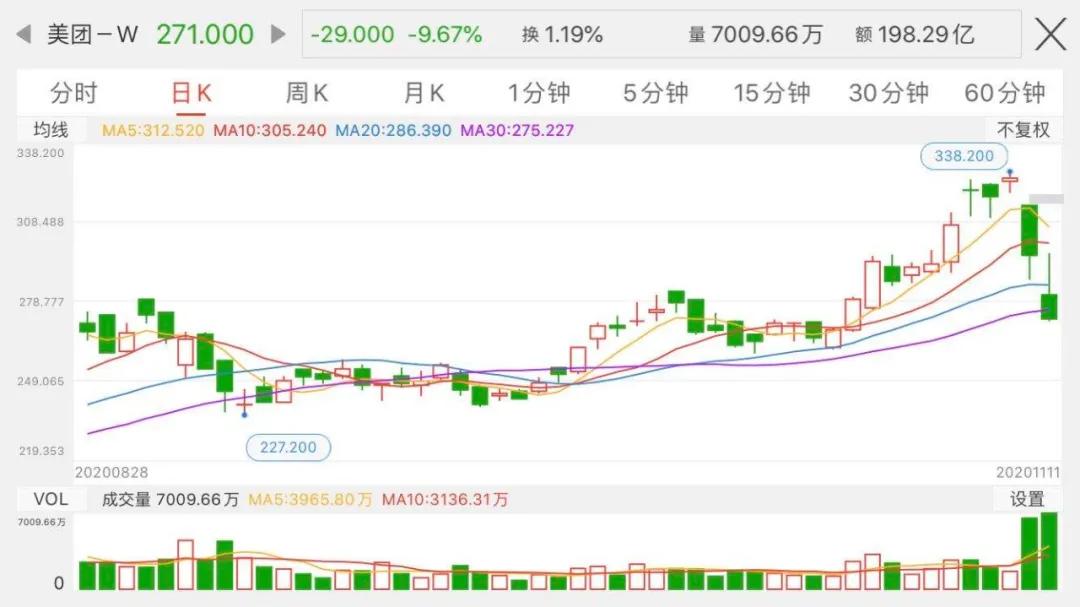Tap the 227.200 low price label
1080x607 pixels.
[288, 447]
